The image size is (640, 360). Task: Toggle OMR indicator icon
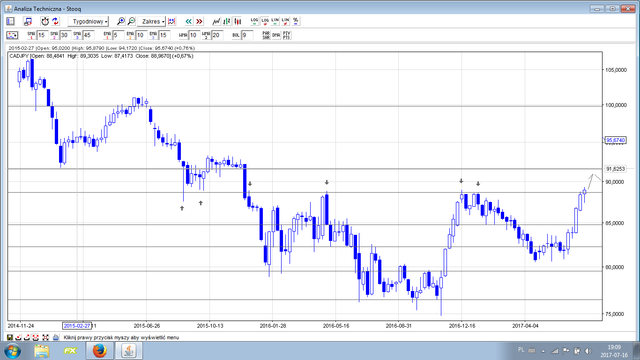(x=276, y=36)
